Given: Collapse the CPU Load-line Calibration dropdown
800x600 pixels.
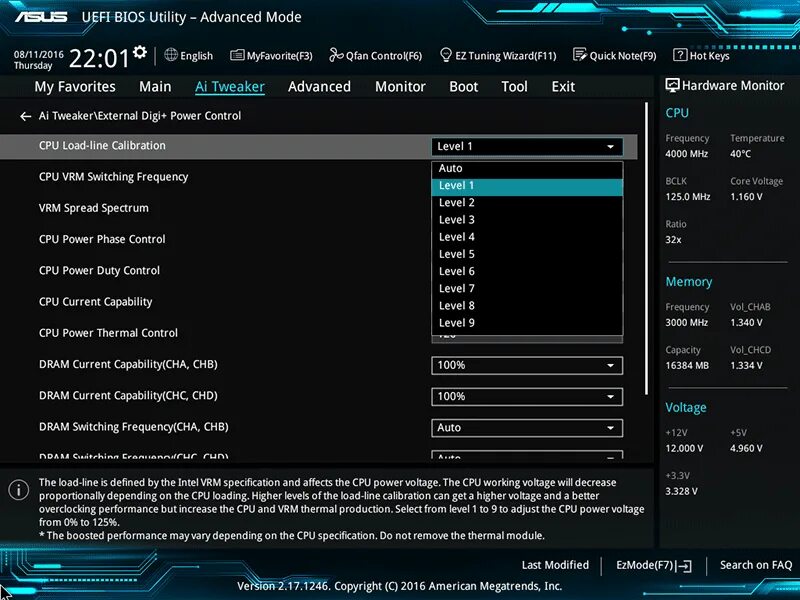Looking at the screenshot, I should [x=527, y=146].
